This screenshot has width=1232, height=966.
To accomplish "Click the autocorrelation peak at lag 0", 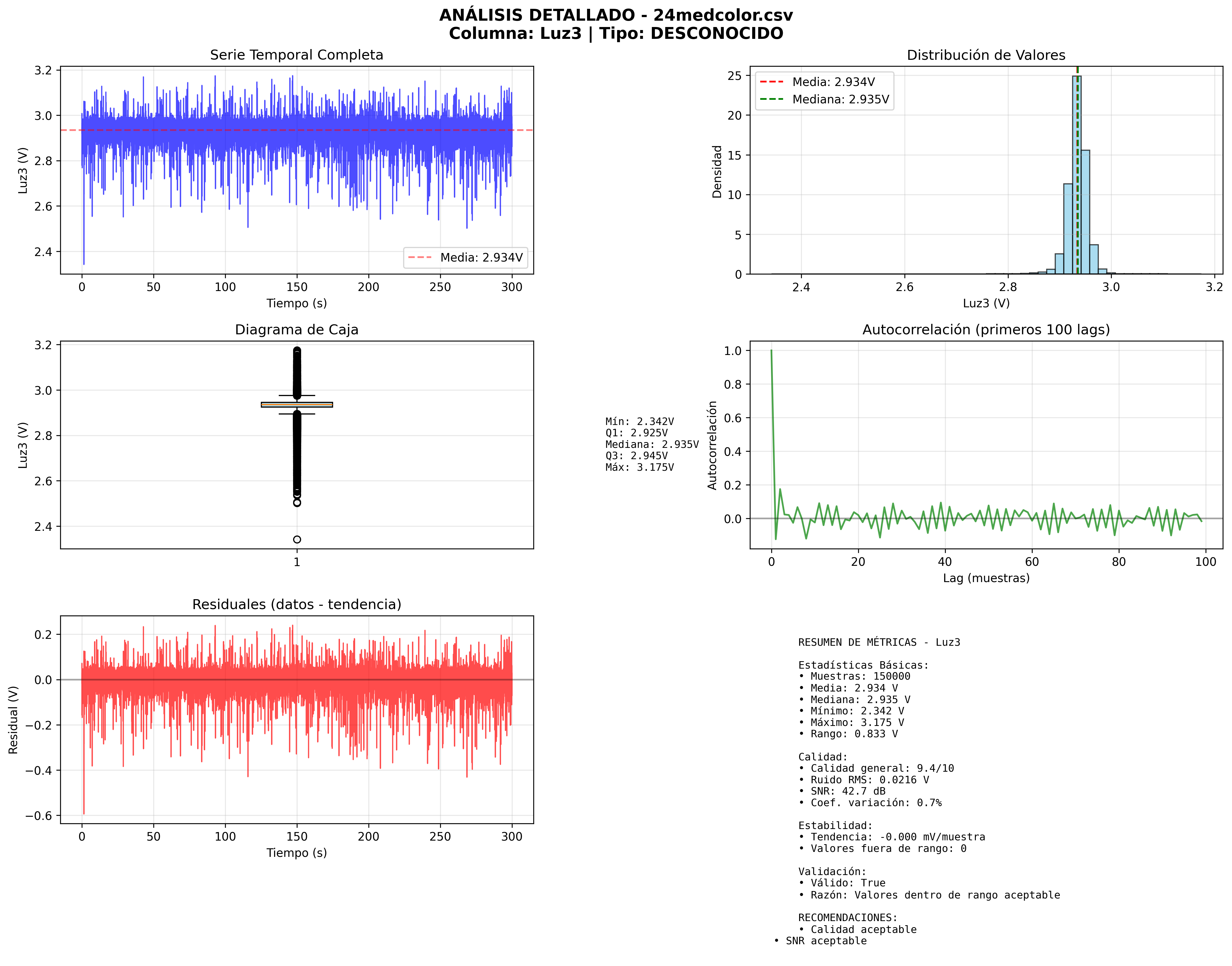I will [x=771, y=351].
